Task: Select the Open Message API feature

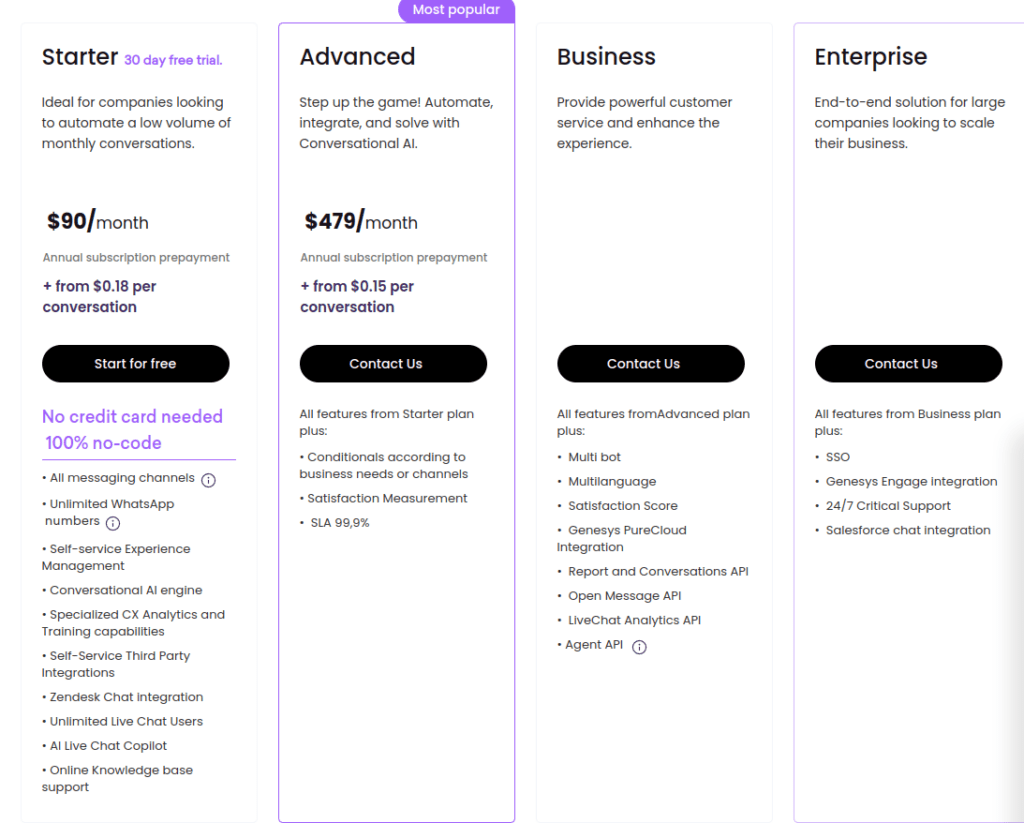Action: (x=619, y=596)
